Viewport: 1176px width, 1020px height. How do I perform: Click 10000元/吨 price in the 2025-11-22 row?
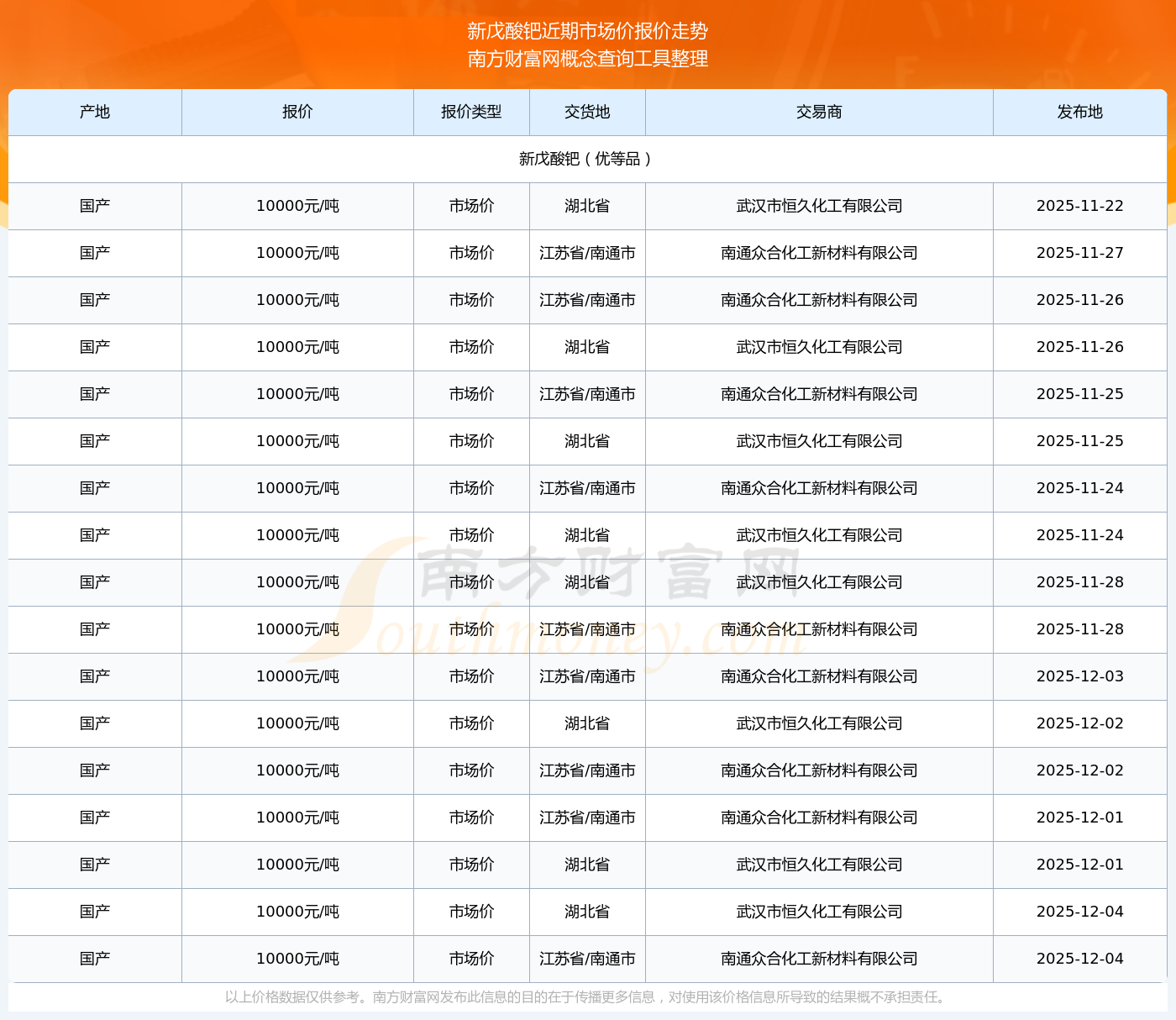click(297, 206)
